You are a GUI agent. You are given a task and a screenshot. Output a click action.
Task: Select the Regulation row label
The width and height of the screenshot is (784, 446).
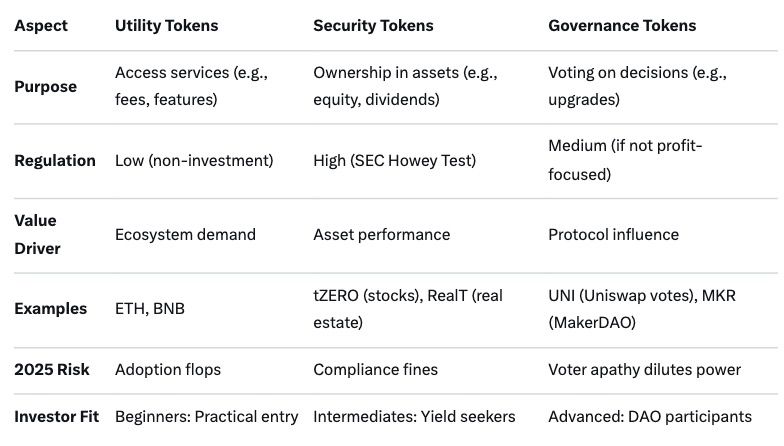[55, 160]
